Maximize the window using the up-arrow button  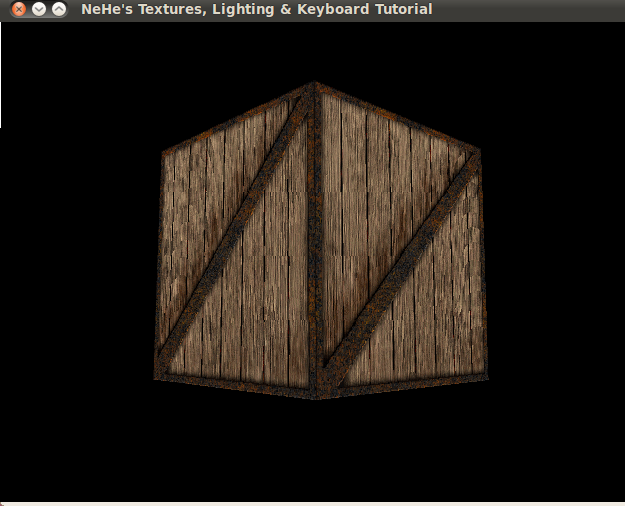point(59,9)
